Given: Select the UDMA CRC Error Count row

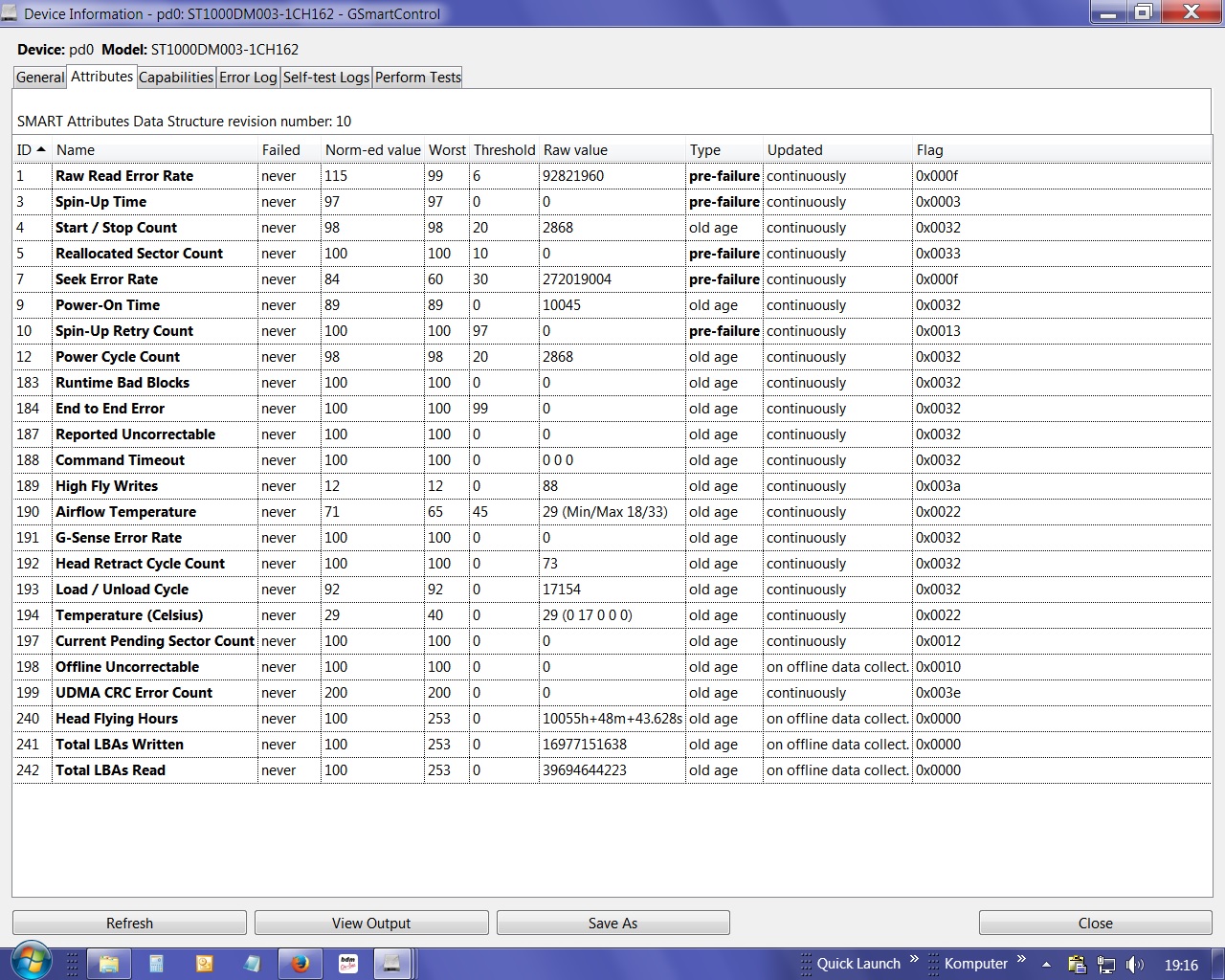Looking at the screenshot, I should (x=612, y=693).
